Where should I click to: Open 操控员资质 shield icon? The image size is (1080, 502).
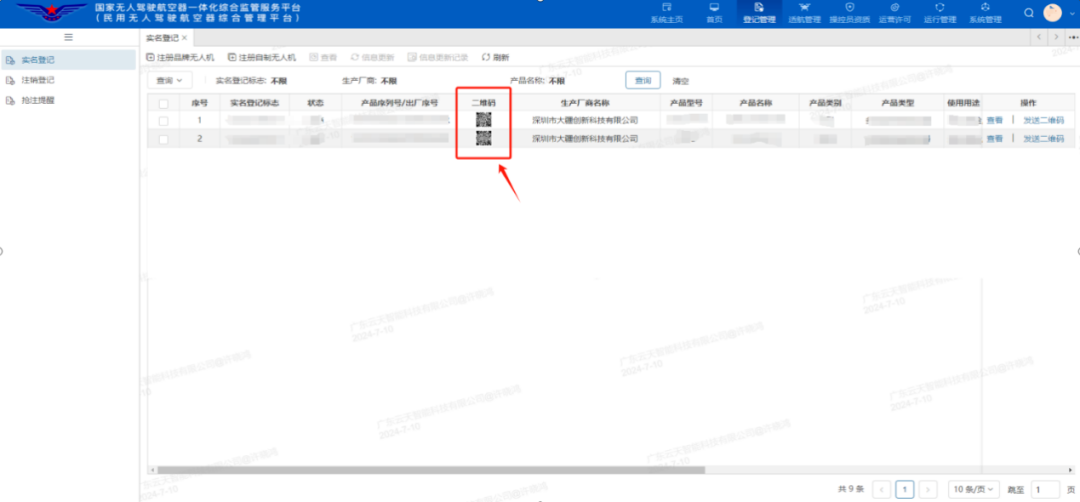(849, 8)
